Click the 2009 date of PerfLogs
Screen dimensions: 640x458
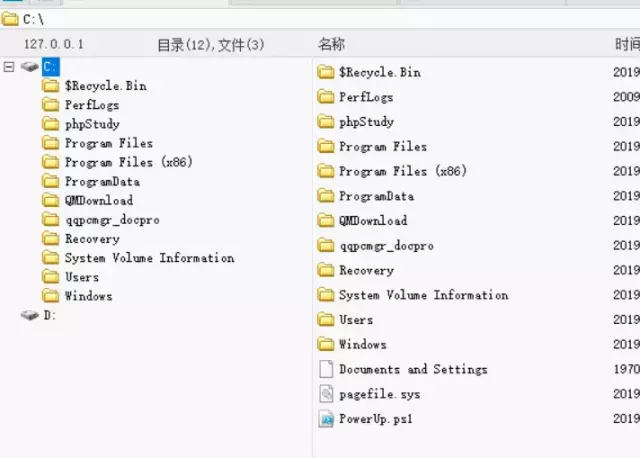point(627,97)
